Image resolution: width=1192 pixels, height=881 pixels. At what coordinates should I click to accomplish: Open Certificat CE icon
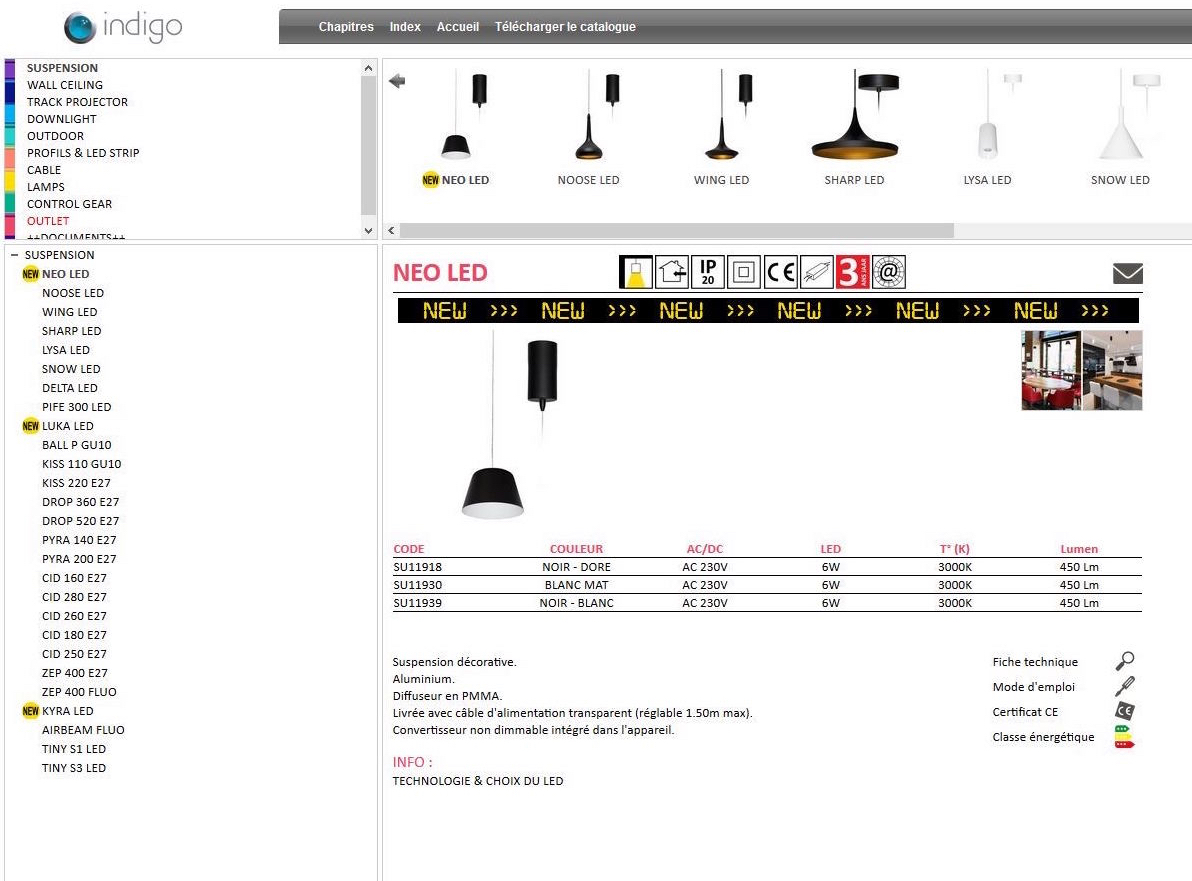click(x=1125, y=711)
